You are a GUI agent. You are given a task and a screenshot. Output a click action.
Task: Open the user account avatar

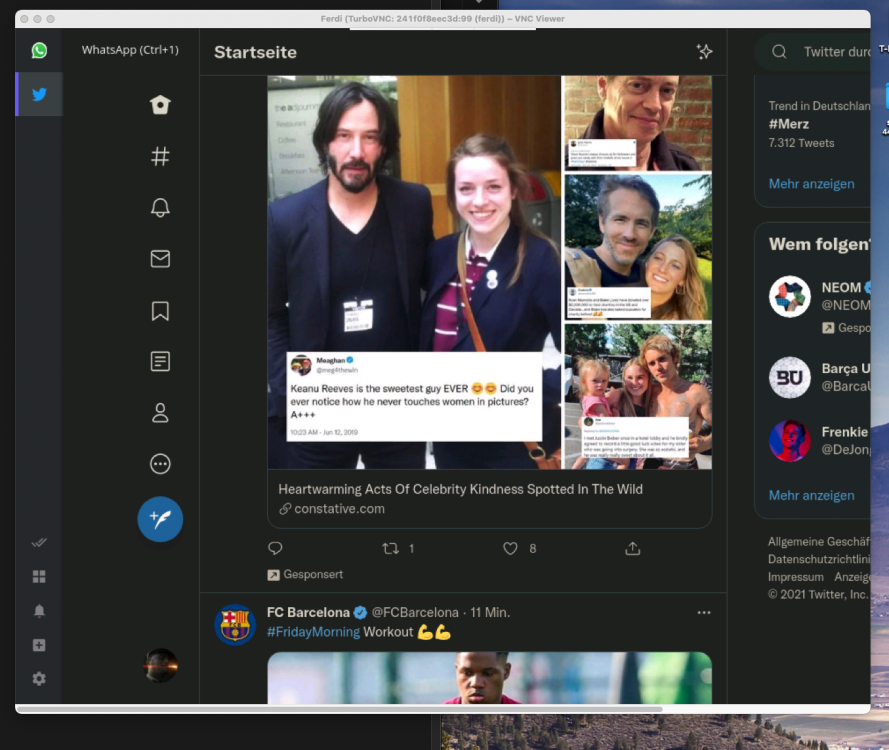[160, 666]
